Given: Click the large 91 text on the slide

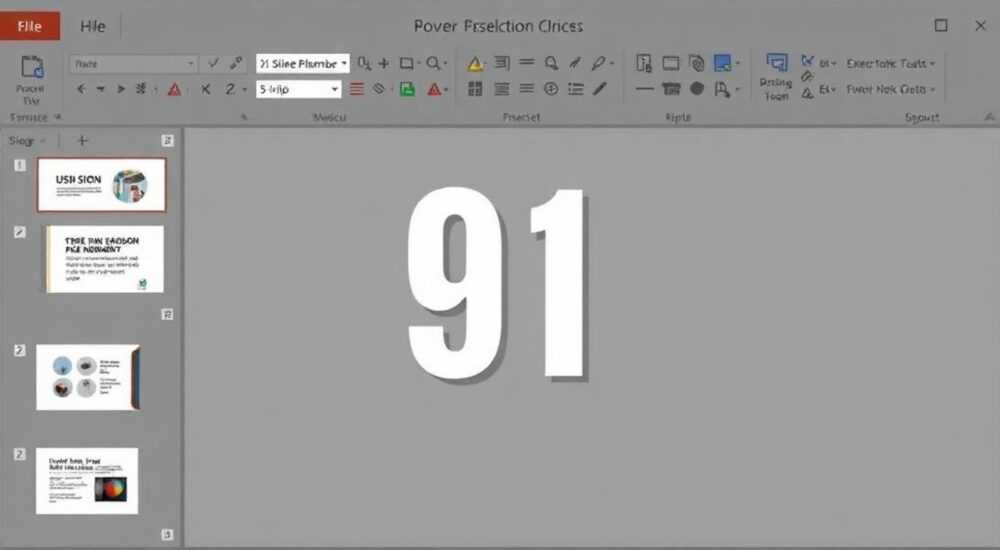Looking at the screenshot, I should coord(497,284).
